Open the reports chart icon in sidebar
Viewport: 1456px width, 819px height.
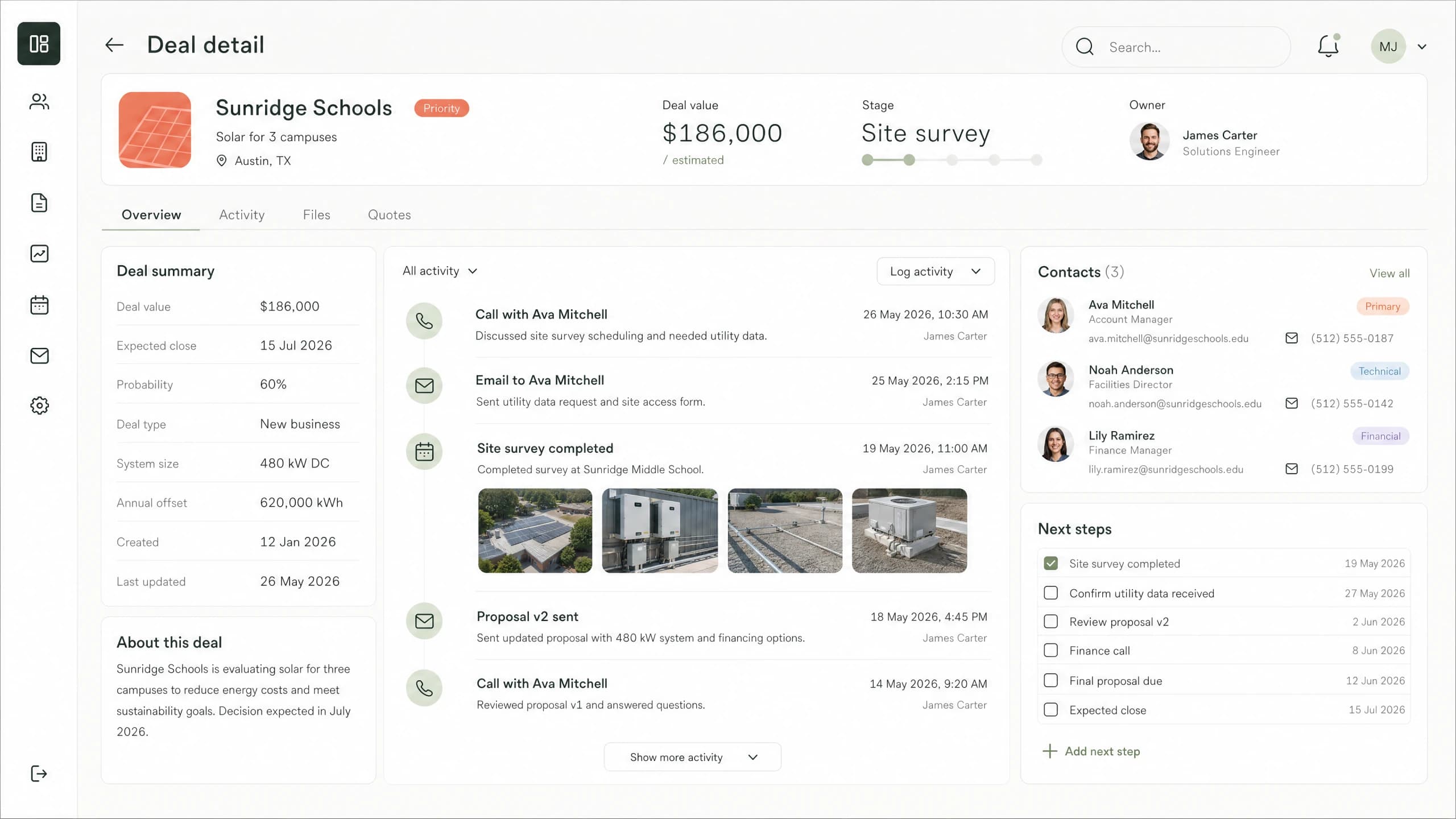tap(39, 254)
